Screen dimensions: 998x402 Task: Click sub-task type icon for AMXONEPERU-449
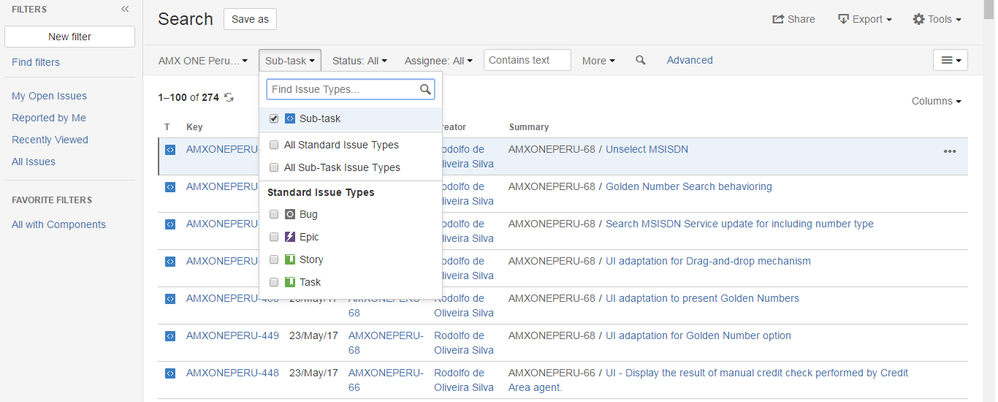pyautogui.click(x=170, y=336)
